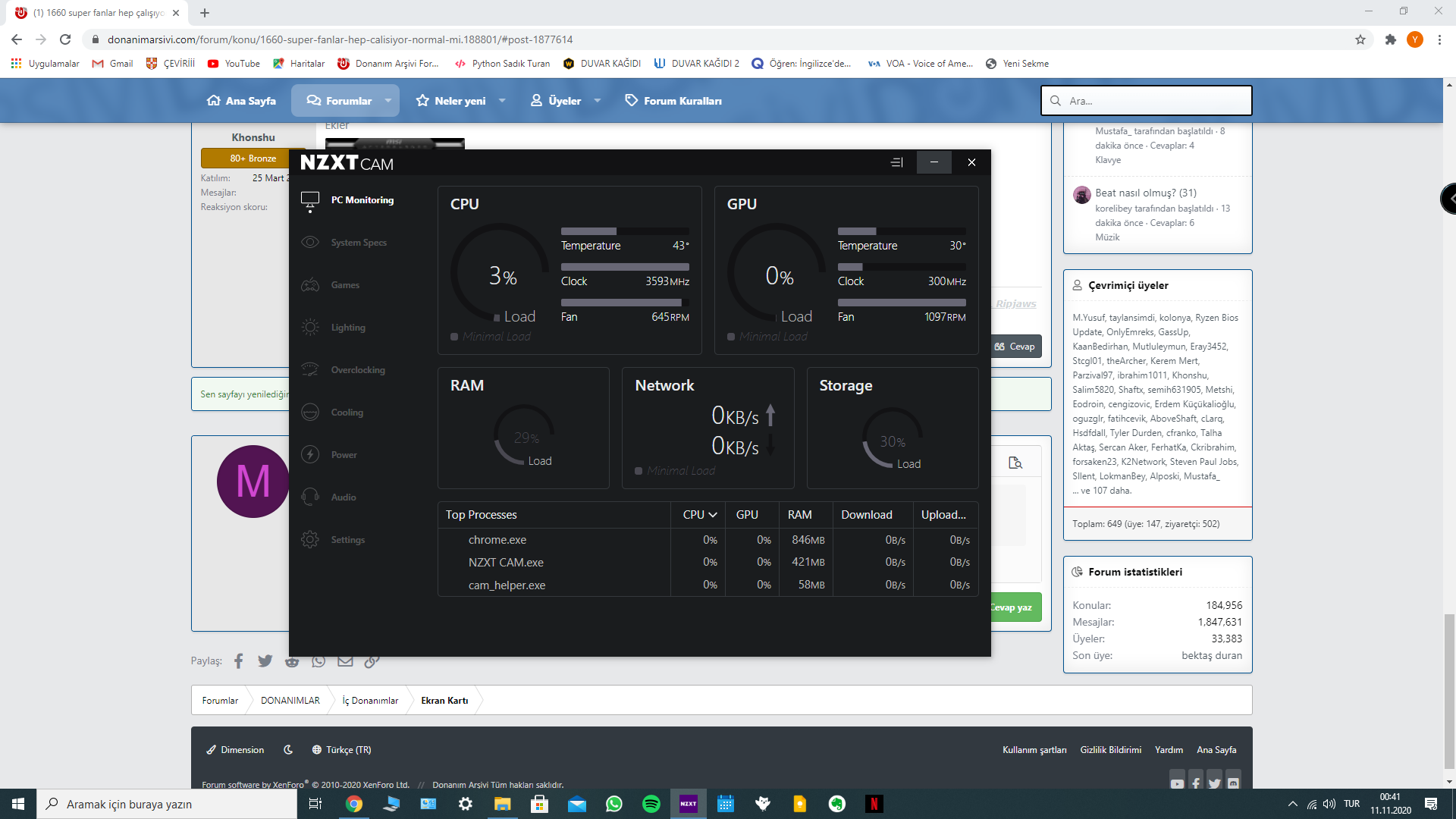Open the Games section icon in CAM
This screenshot has width=1456, height=819.
pyautogui.click(x=310, y=285)
